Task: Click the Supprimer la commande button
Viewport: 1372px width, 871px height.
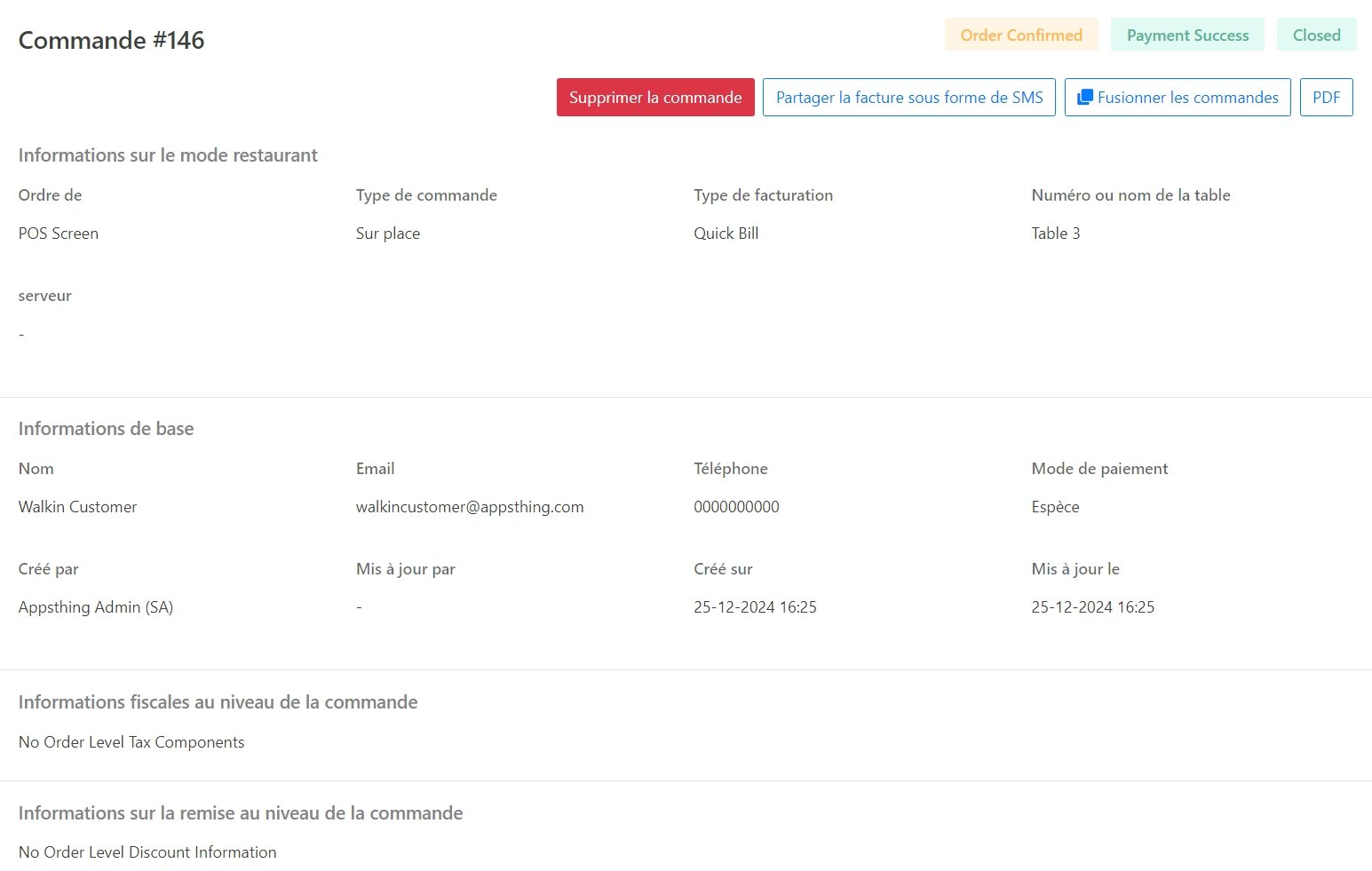Action: (x=655, y=98)
